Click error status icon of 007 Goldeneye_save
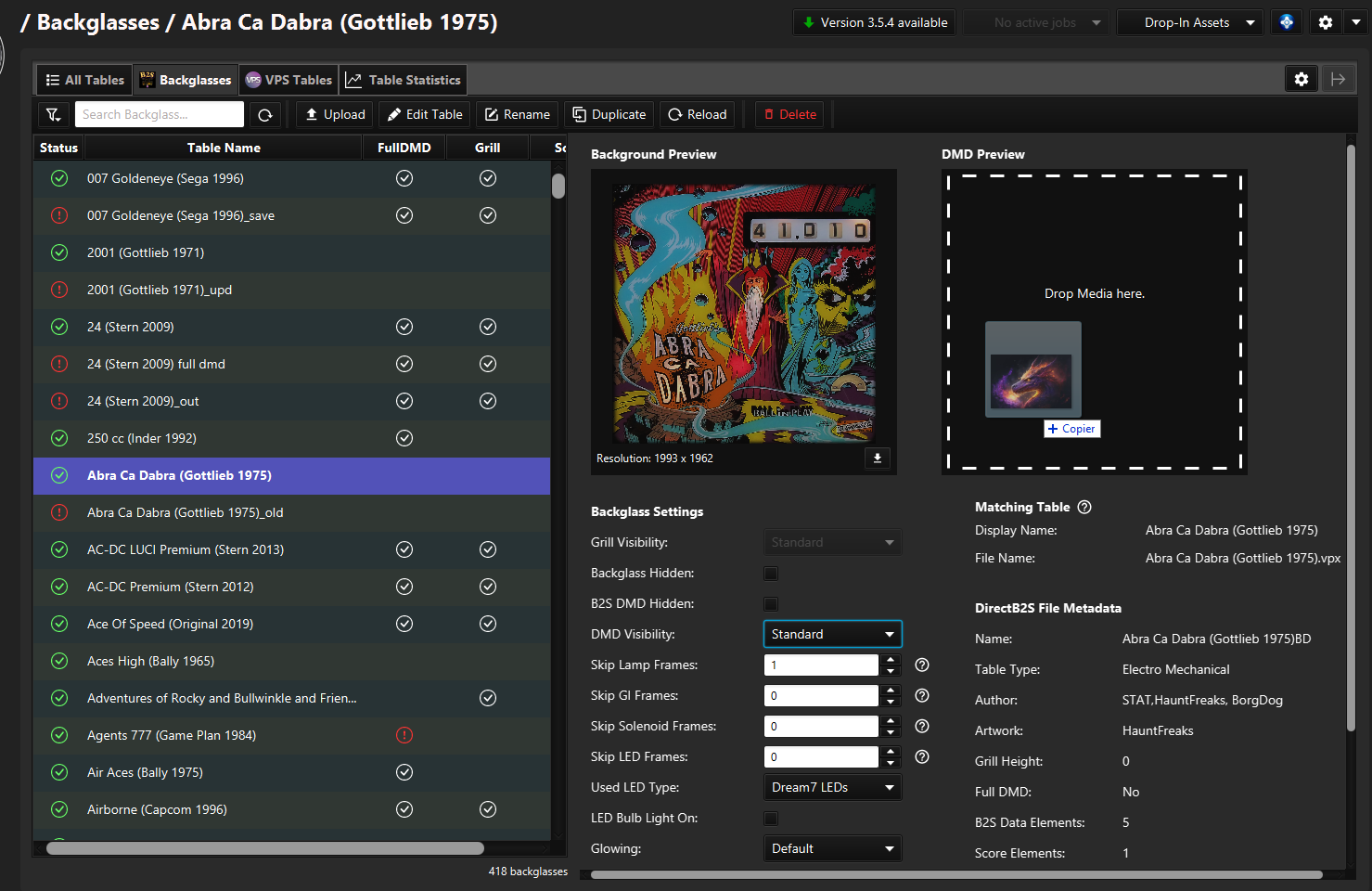This screenshot has height=891, width=1372. [59, 215]
